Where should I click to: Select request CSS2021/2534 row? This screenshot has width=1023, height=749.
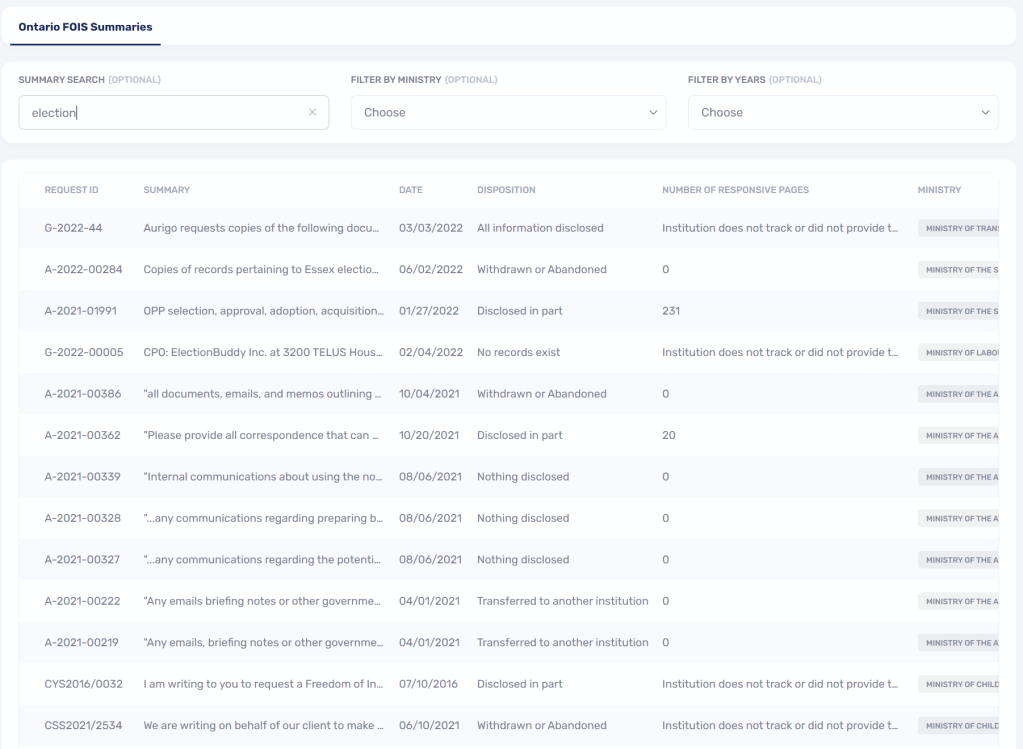pos(83,726)
